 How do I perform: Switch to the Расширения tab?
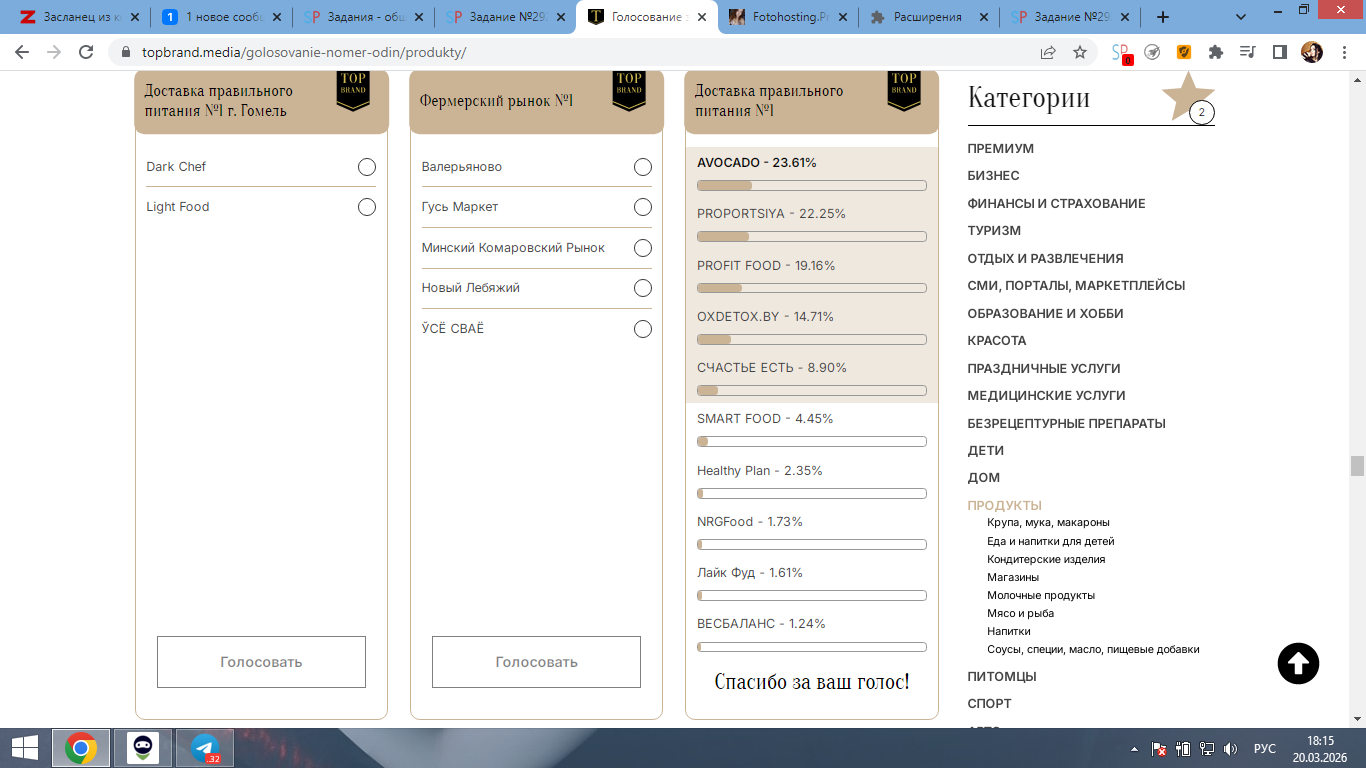930,17
